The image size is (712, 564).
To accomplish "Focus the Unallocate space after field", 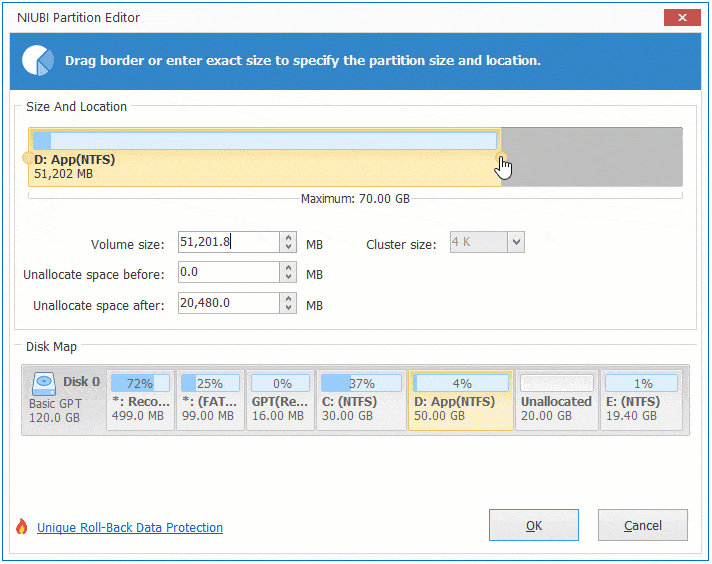I will coord(227,304).
